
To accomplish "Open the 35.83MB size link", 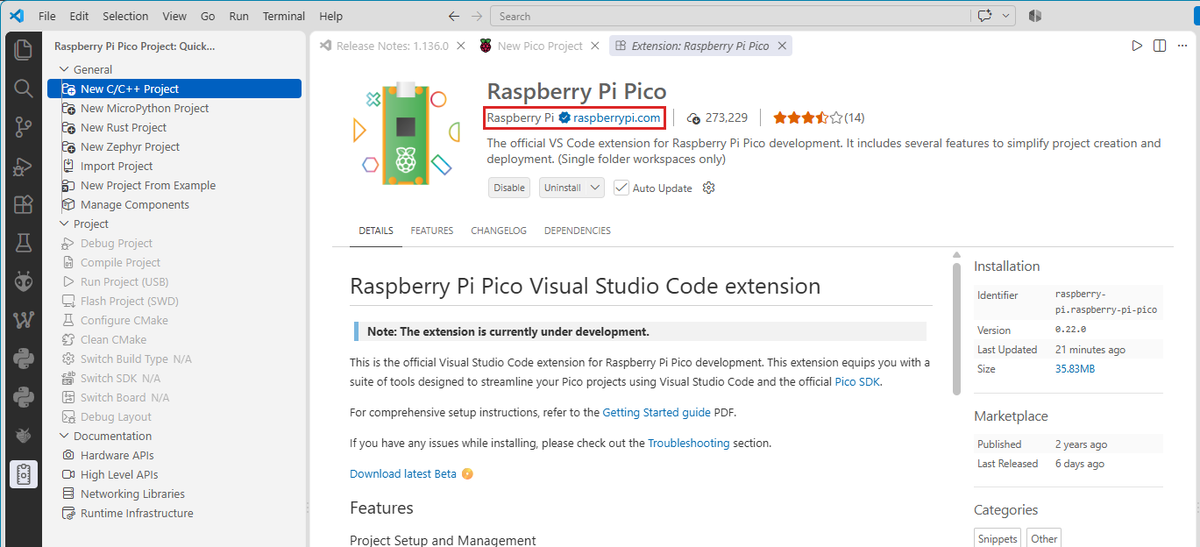I will point(1075,369).
